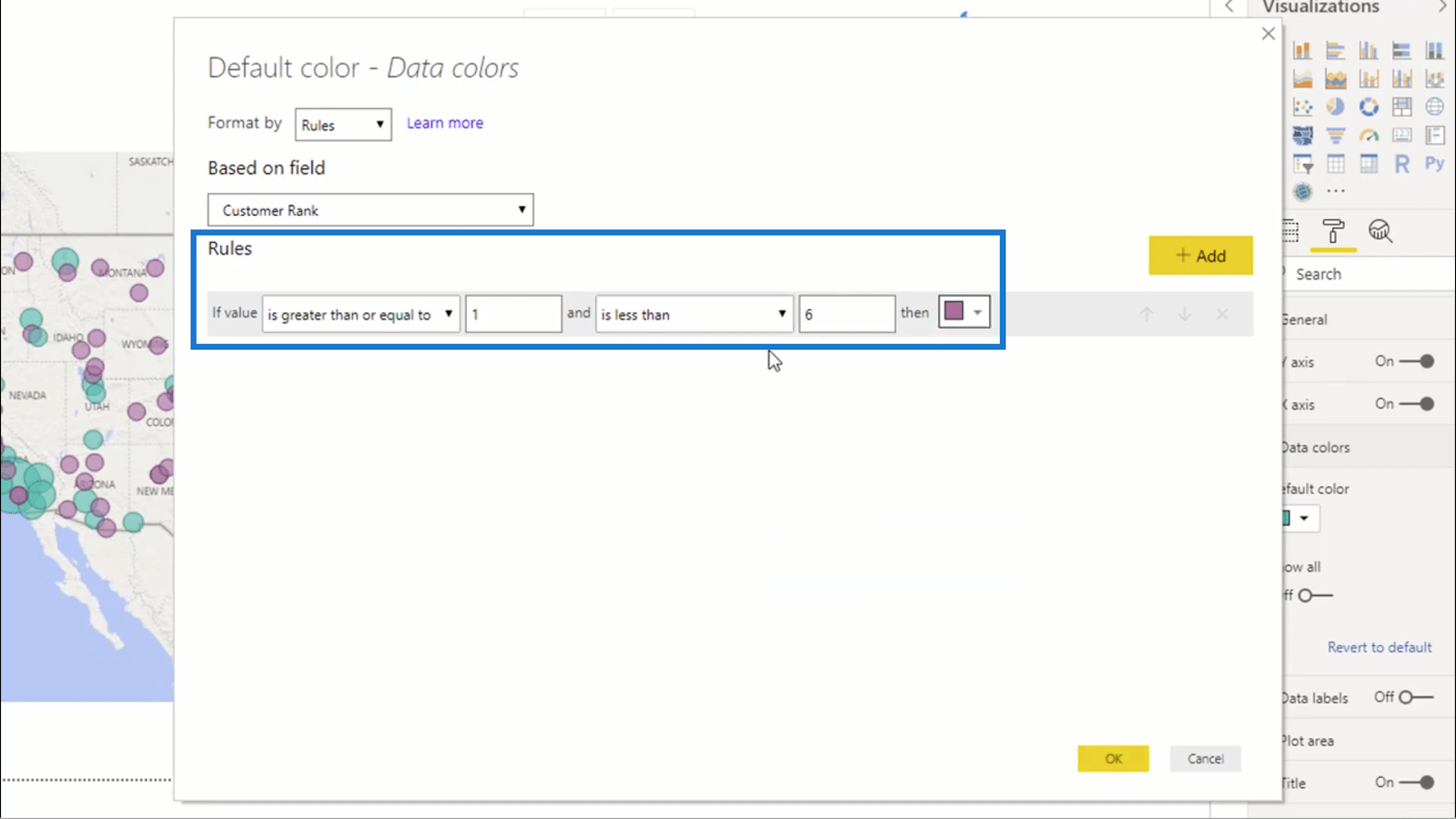Viewport: 1456px width, 819px height.
Task: Open more visuals via the ellipsis icon
Action: [1336, 192]
